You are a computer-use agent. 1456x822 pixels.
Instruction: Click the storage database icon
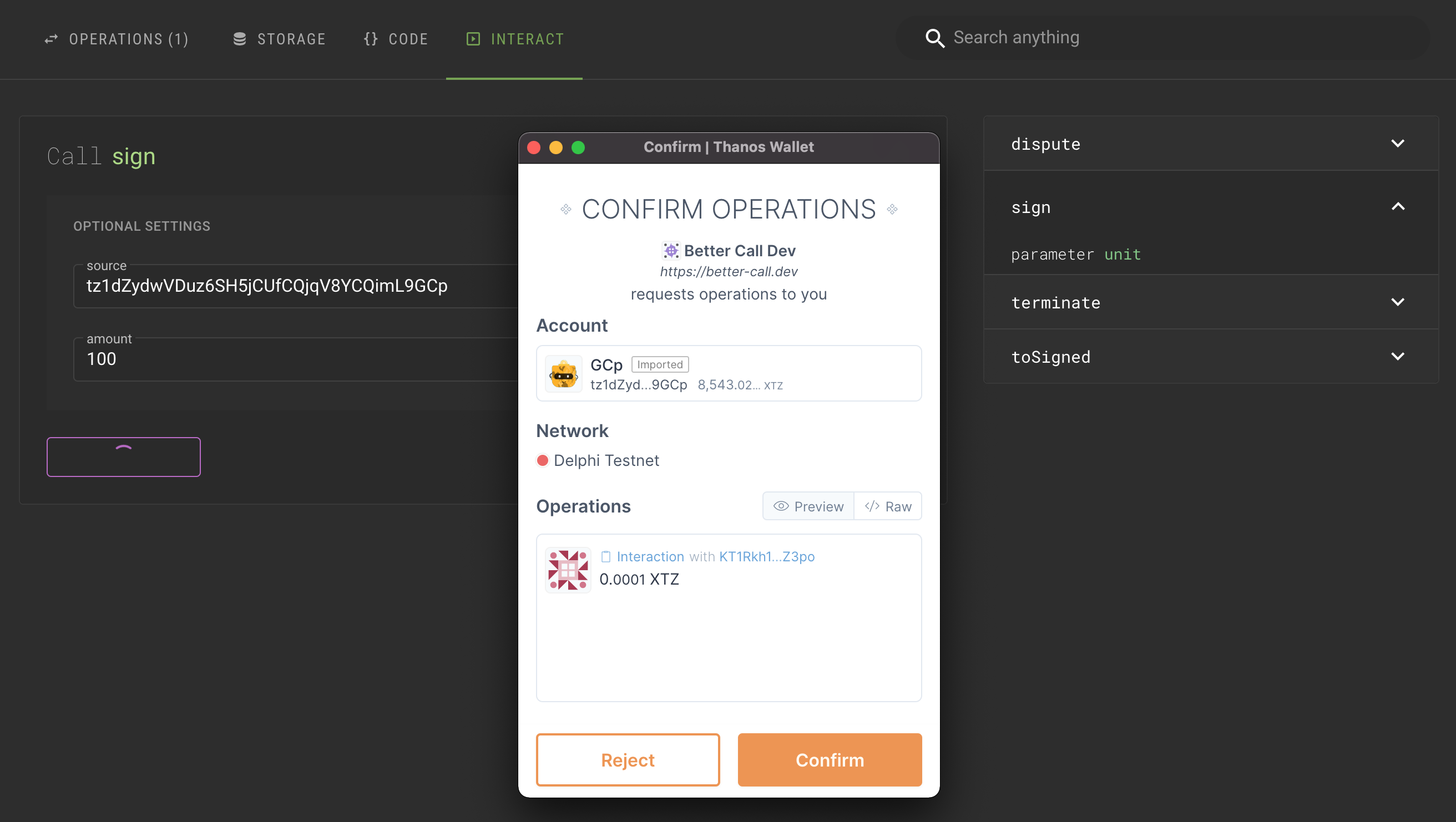pos(240,39)
